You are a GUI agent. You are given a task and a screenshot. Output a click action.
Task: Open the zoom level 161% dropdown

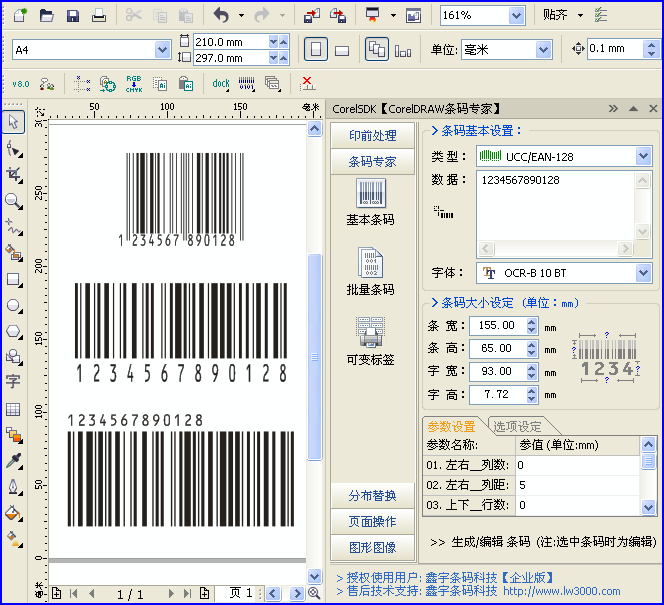click(516, 16)
